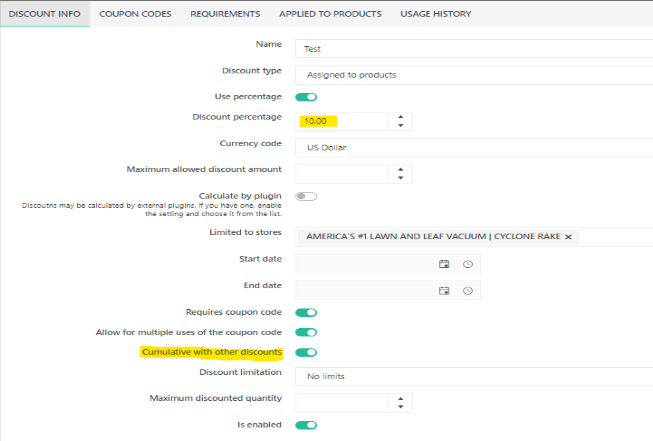Open the Start date calendar picker icon
Screen dimensions: 653x441
444,264
